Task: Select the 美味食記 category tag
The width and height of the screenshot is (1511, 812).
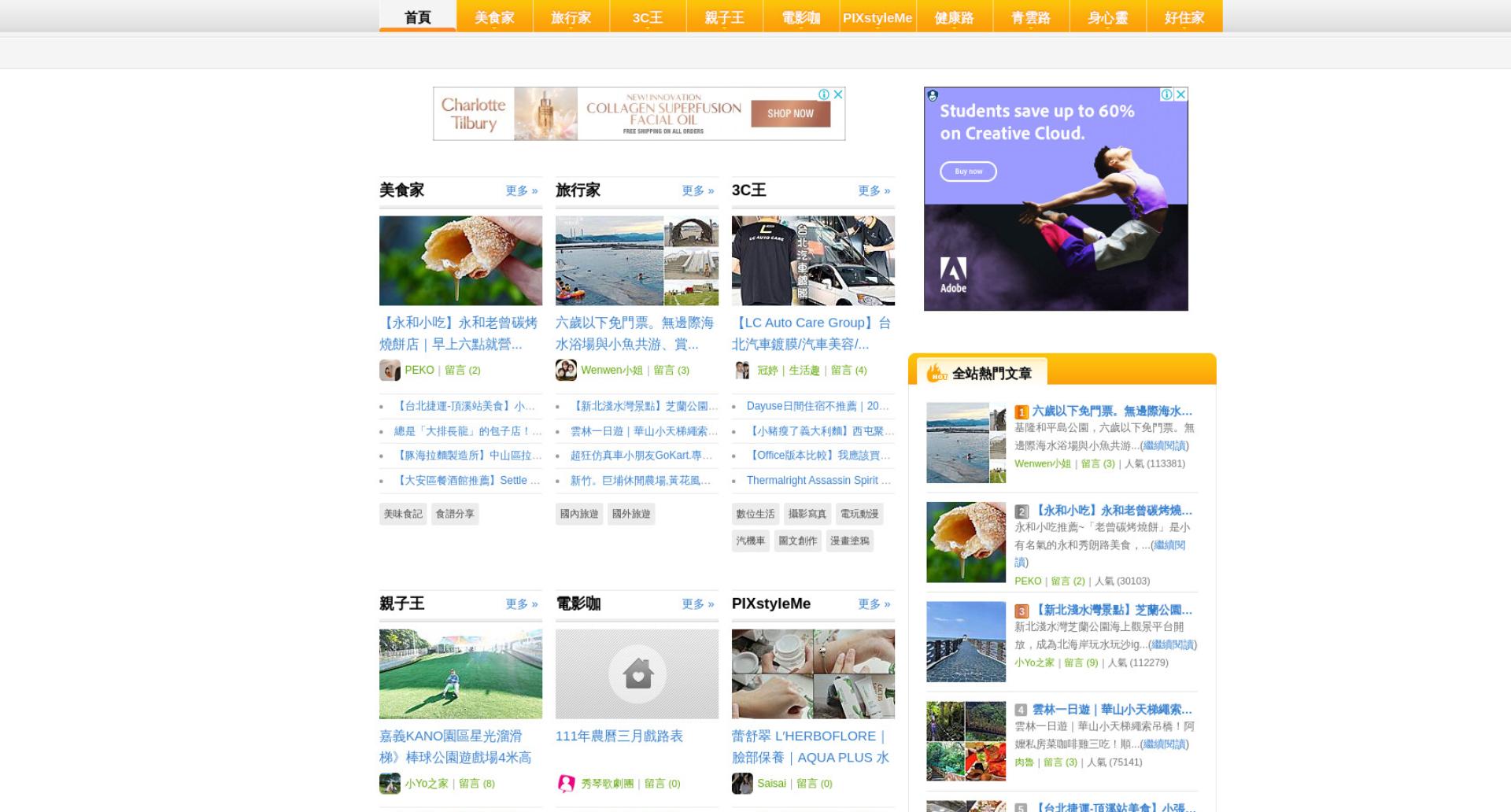Action: pyautogui.click(x=403, y=514)
